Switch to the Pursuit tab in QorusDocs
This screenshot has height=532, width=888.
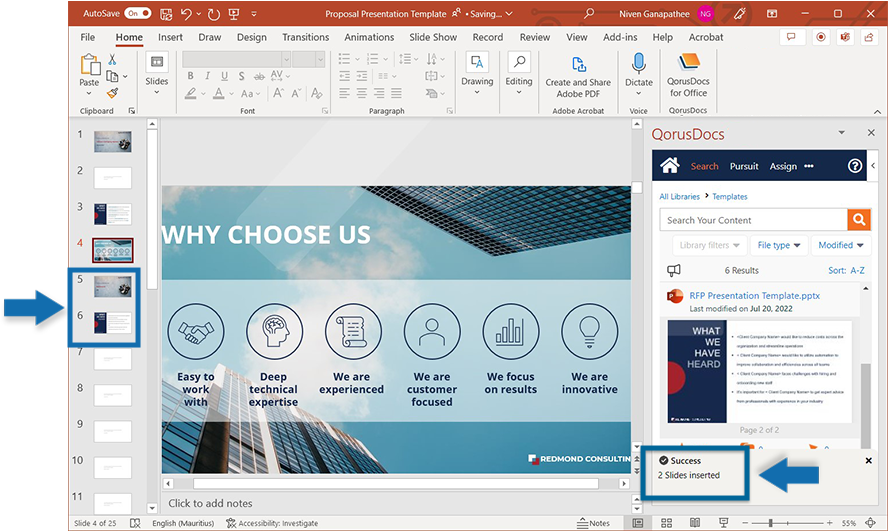(x=744, y=166)
